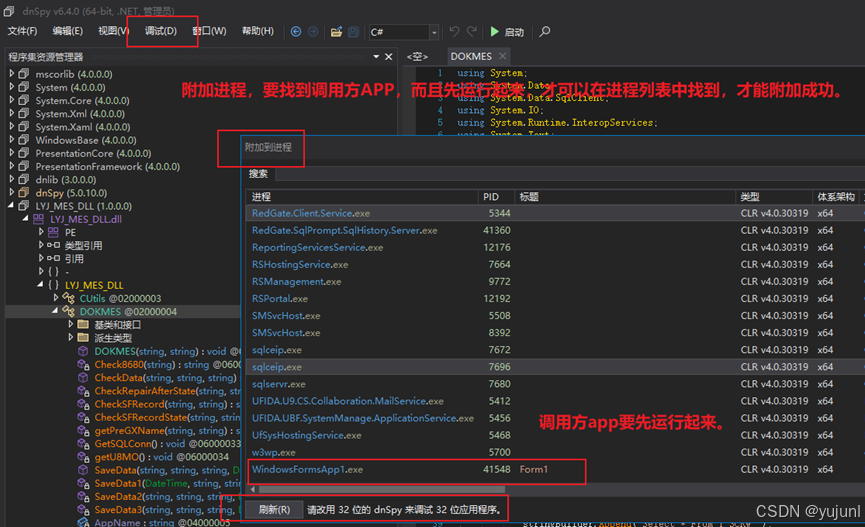Expand the mscorlib assembly node

12,73
